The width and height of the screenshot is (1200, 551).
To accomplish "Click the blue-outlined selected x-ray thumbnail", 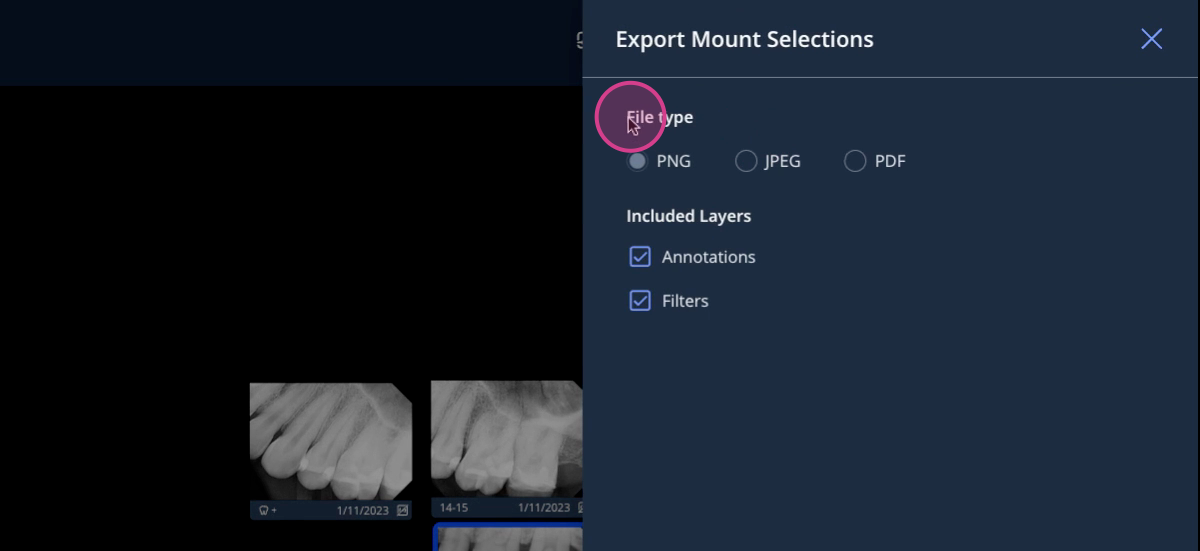I will [x=509, y=537].
